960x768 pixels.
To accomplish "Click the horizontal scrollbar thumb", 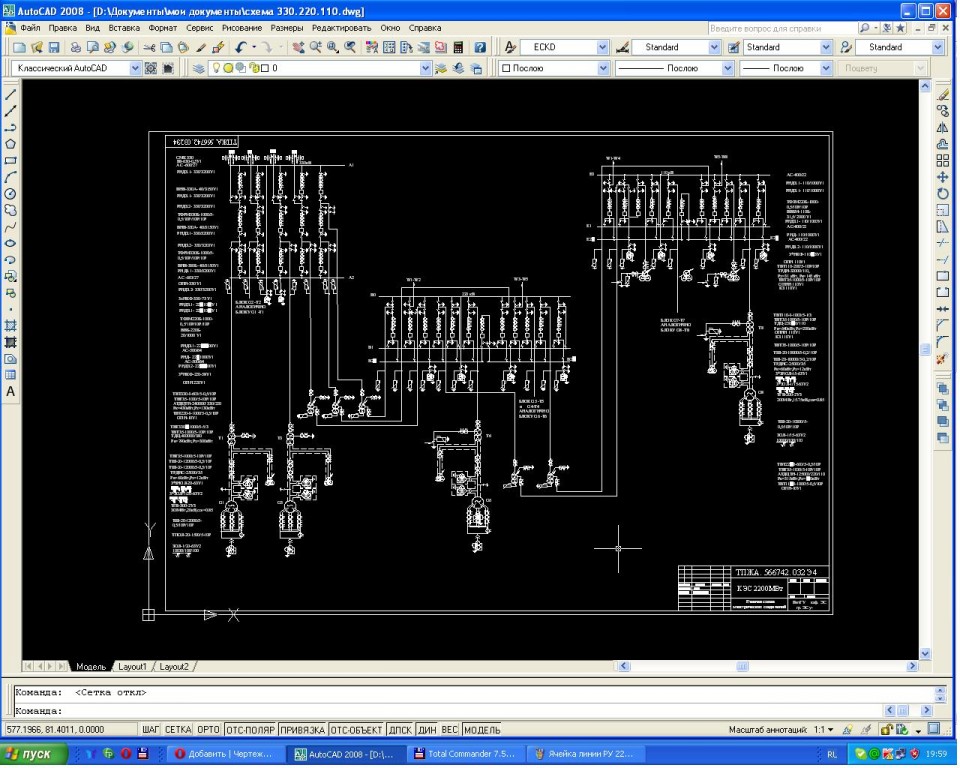I will tap(742, 666).
